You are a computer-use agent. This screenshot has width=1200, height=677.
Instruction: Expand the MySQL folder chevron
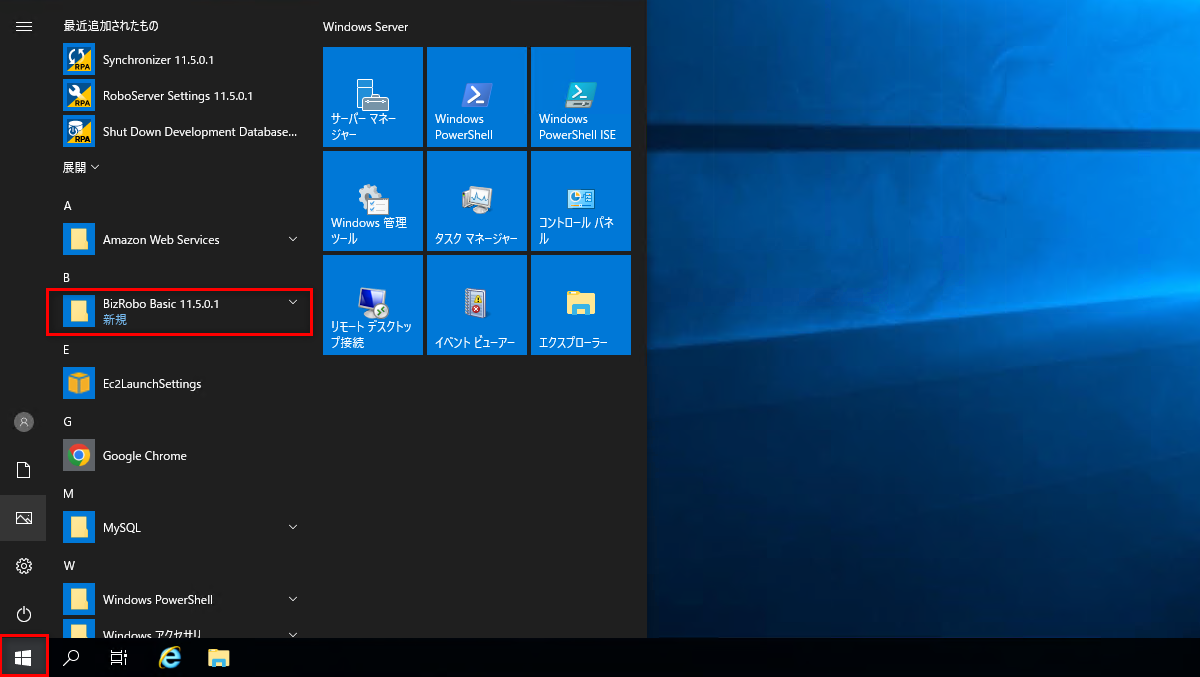[x=293, y=527]
